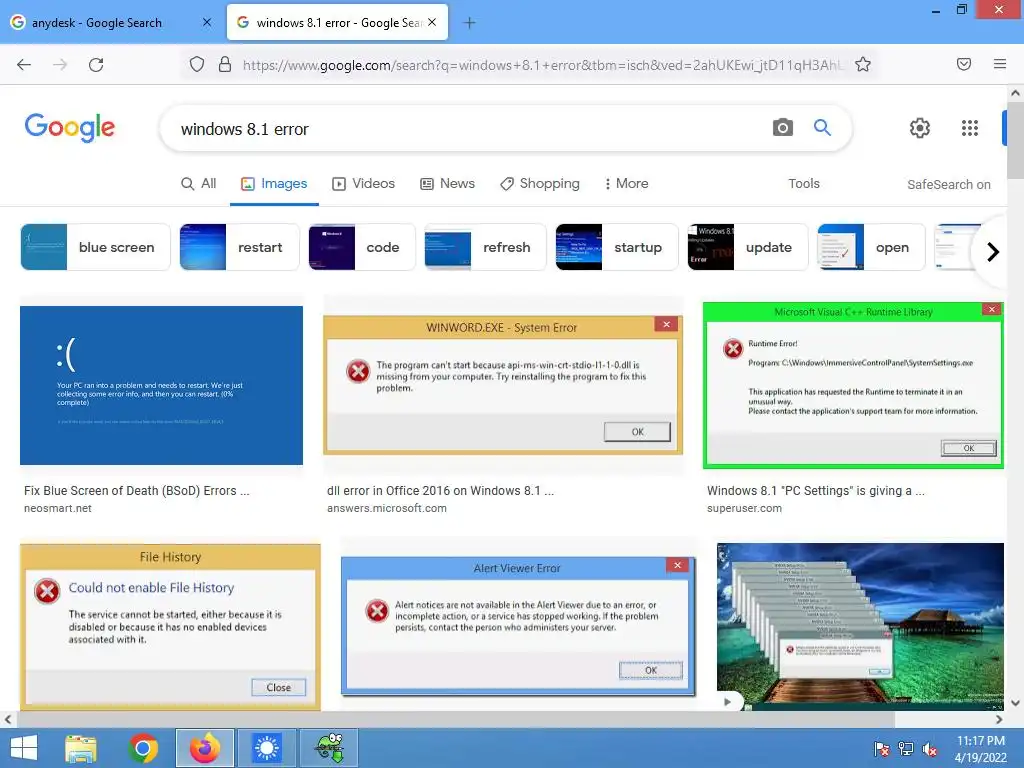Open File Explorer from the taskbar
Viewport: 1024px width, 768px height.
point(81,748)
